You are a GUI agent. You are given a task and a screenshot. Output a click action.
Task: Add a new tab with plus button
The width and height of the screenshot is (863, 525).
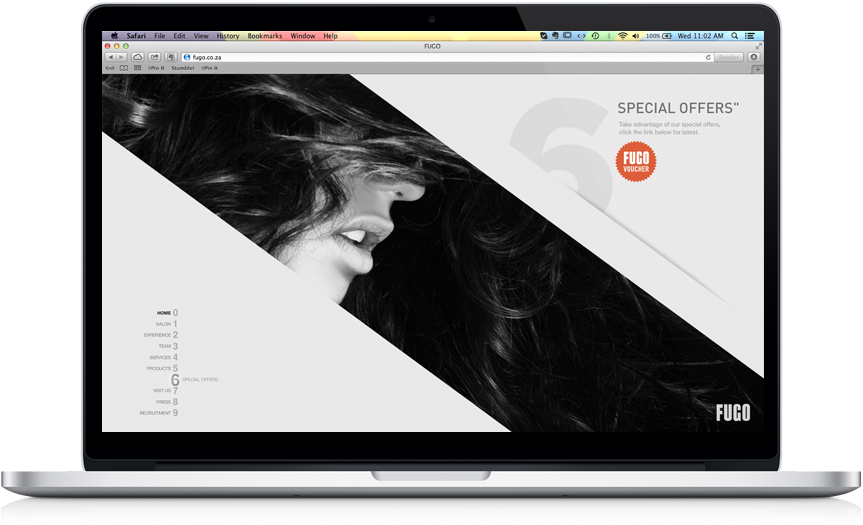[x=758, y=69]
